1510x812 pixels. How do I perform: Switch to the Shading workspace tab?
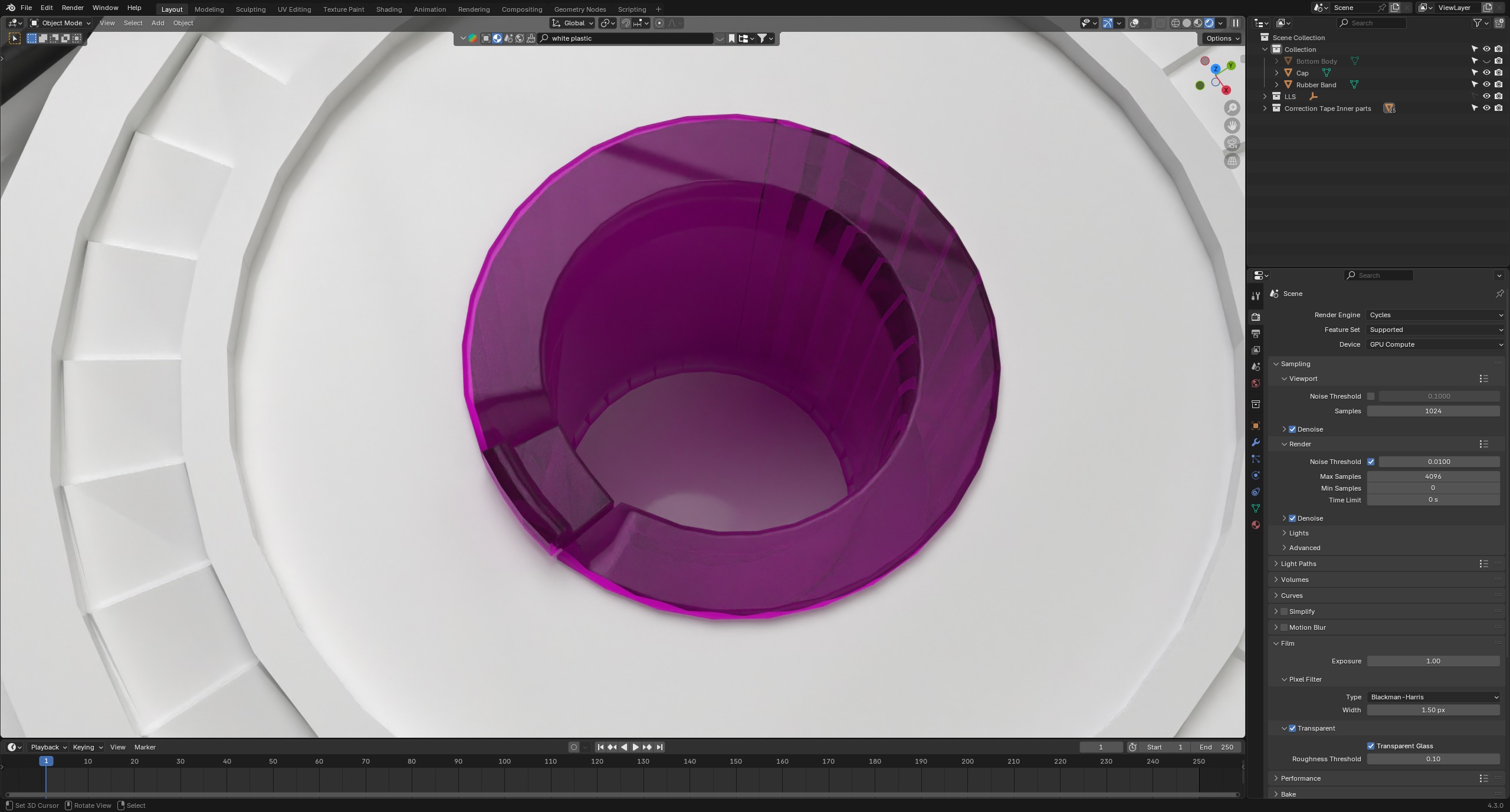(389, 9)
